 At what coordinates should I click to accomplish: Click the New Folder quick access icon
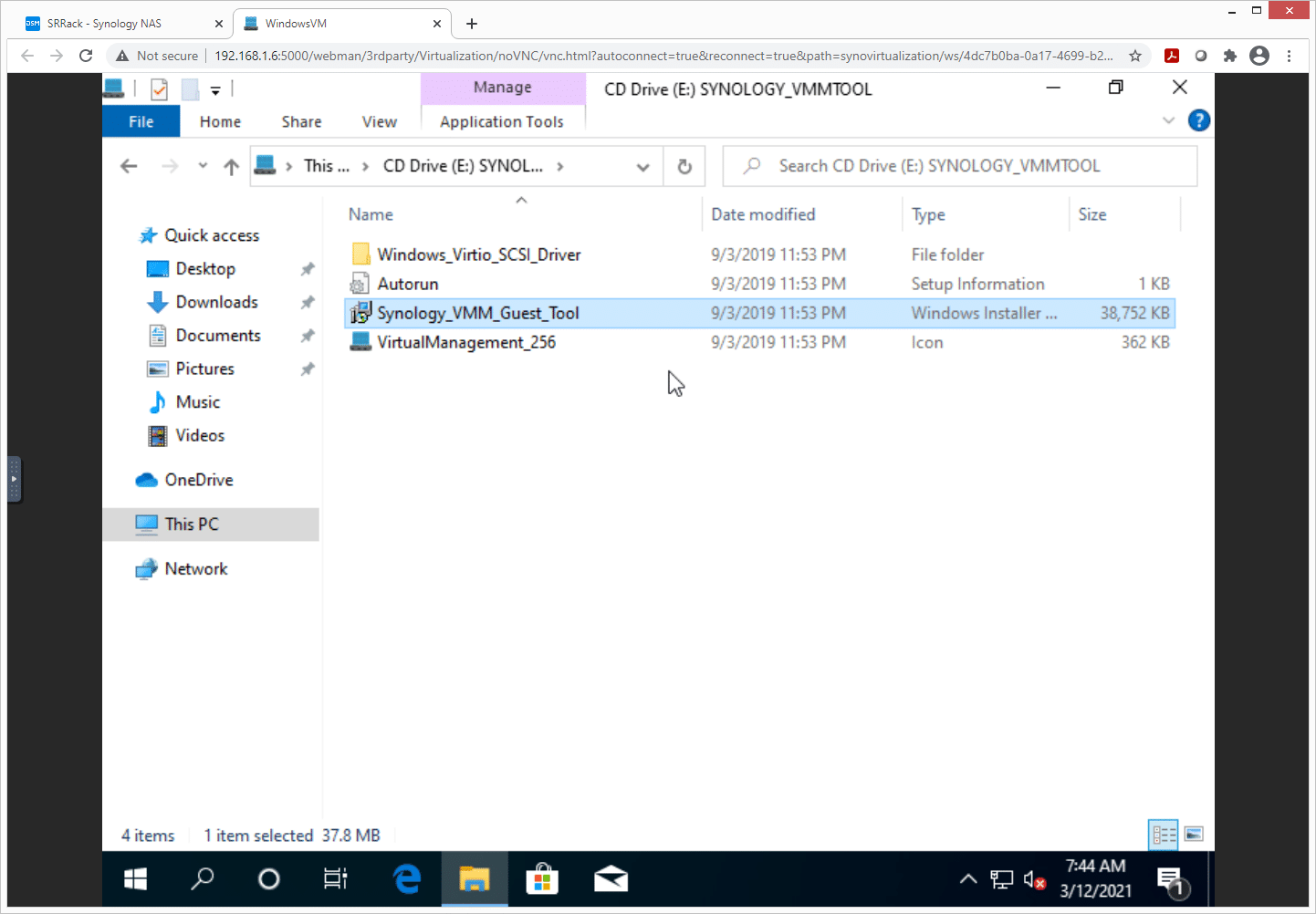click(190, 88)
